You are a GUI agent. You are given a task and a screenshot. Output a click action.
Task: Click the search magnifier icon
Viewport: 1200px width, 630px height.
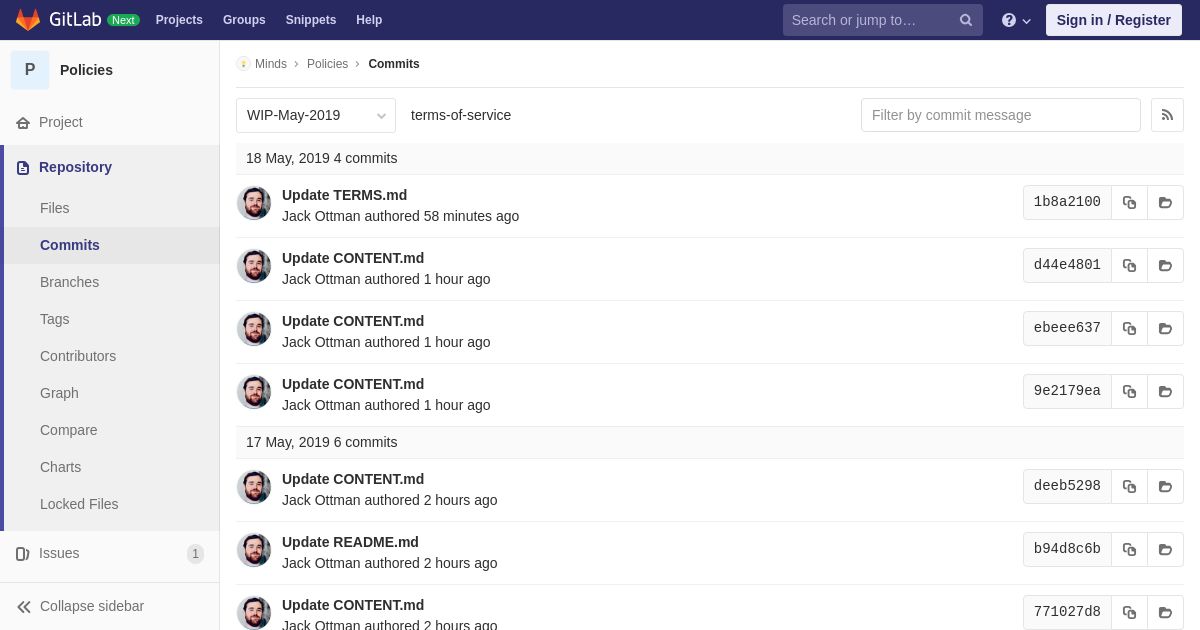point(966,20)
